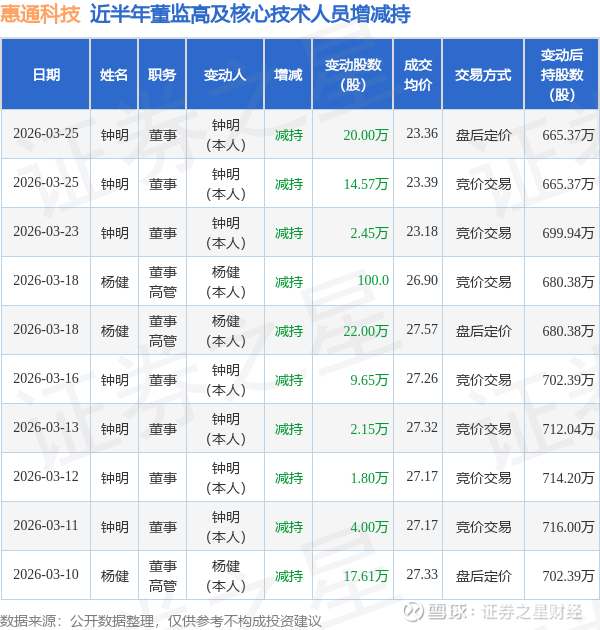Click the 20.00万 share change value
This screenshot has height=630, width=600.
(366, 135)
